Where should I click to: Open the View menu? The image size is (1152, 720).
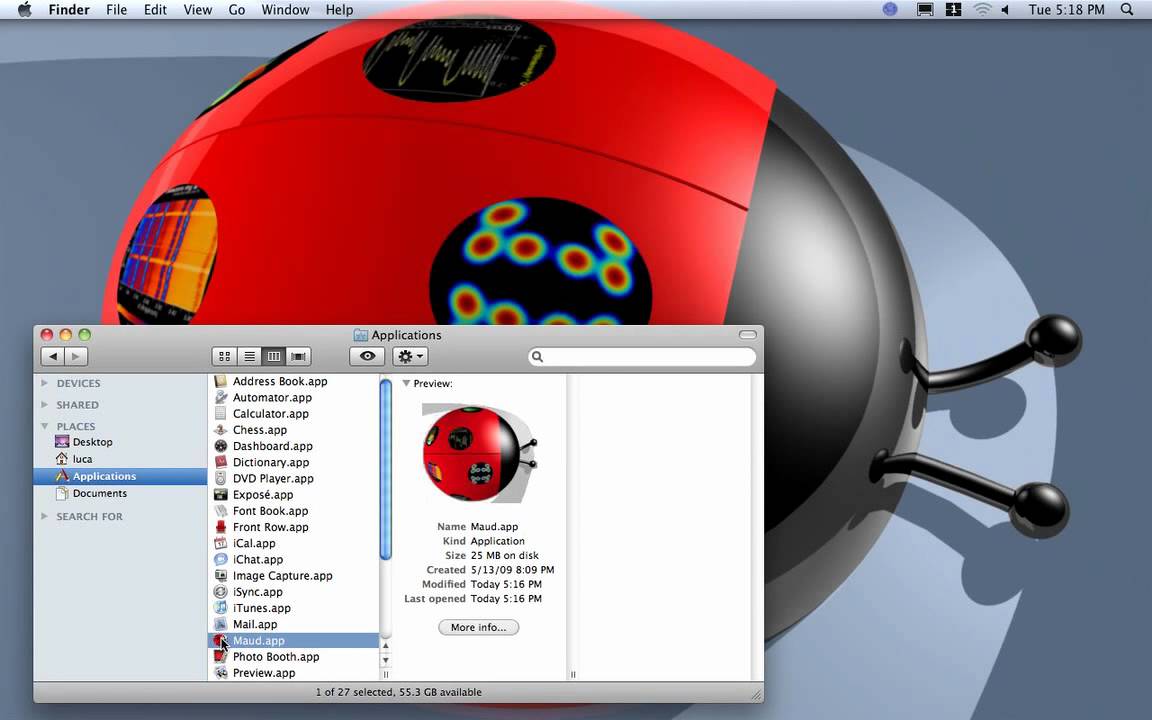point(198,10)
